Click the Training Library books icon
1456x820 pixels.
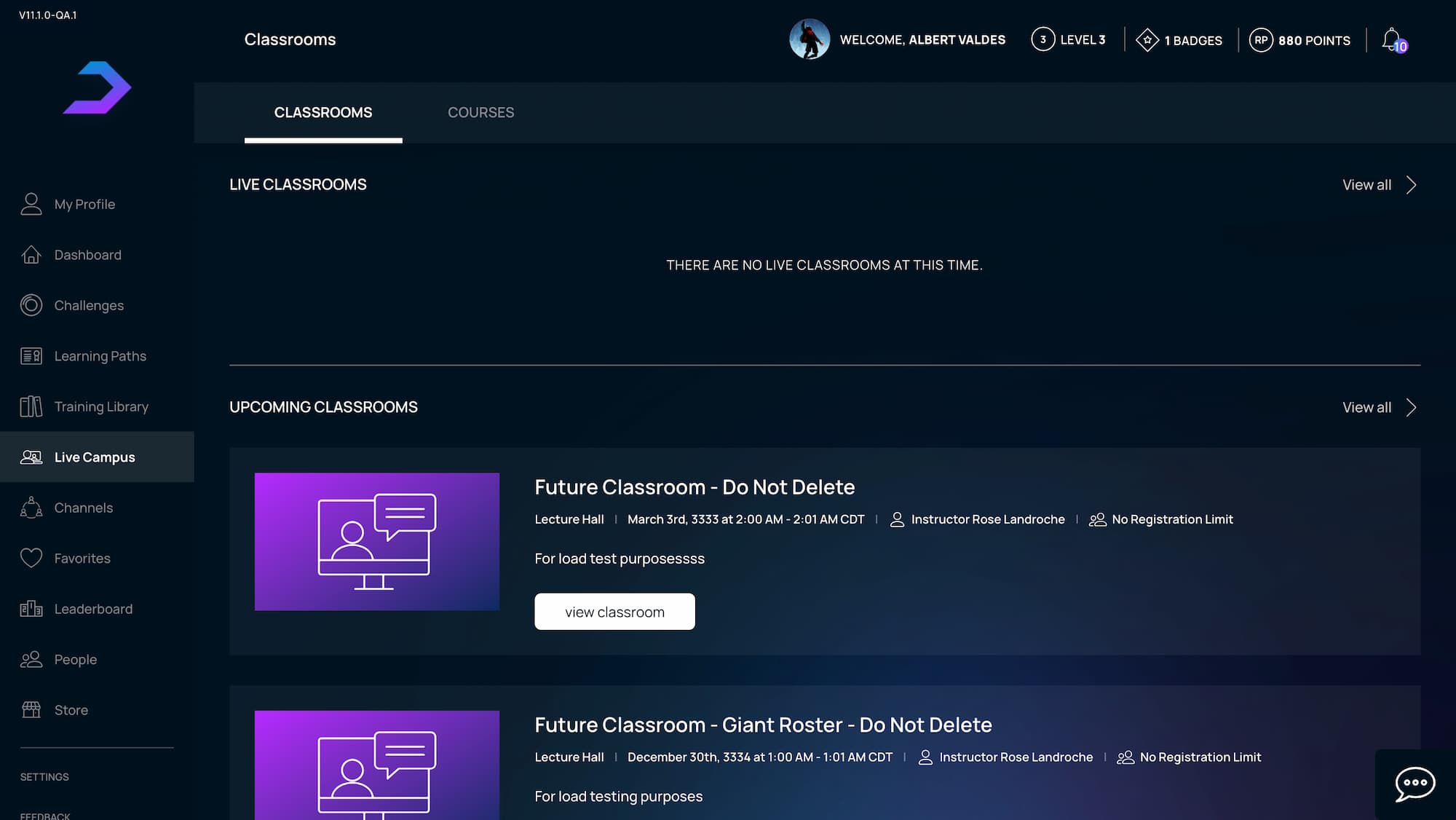pos(31,406)
